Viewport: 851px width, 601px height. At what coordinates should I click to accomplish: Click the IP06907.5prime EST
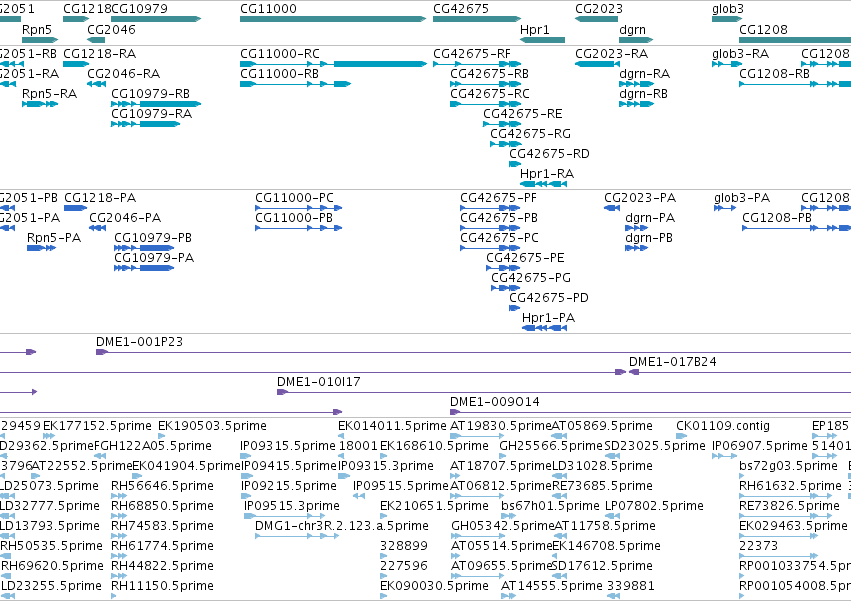pyautogui.click(x=725, y=456)
